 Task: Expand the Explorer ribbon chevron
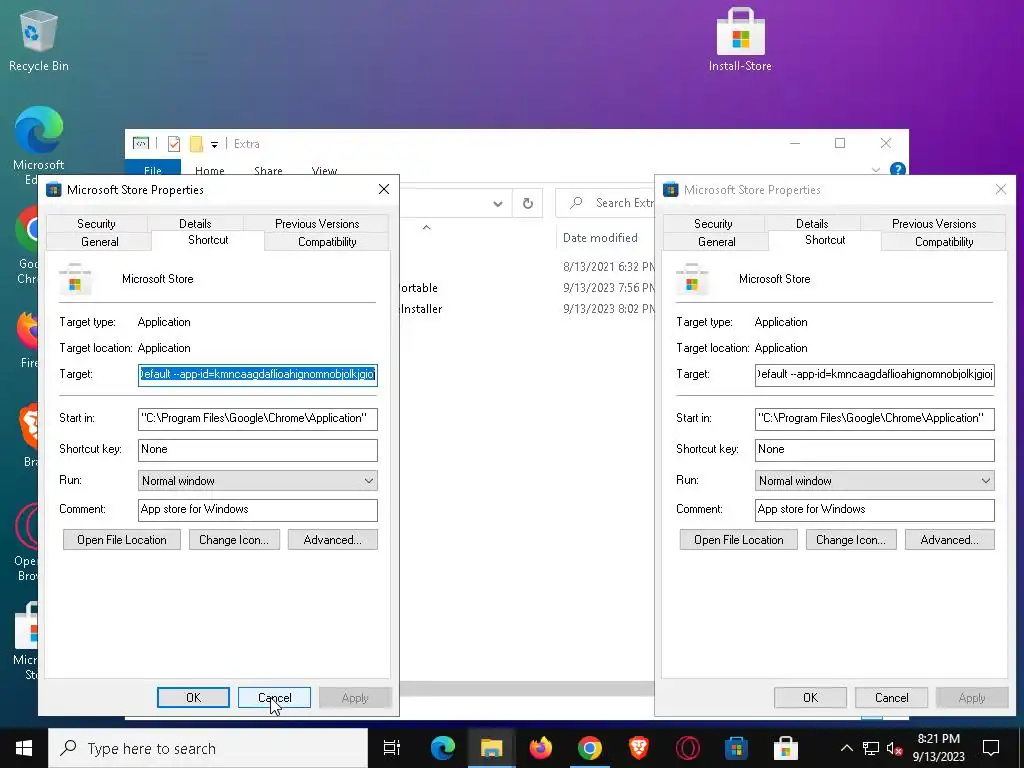click(876, 170)
